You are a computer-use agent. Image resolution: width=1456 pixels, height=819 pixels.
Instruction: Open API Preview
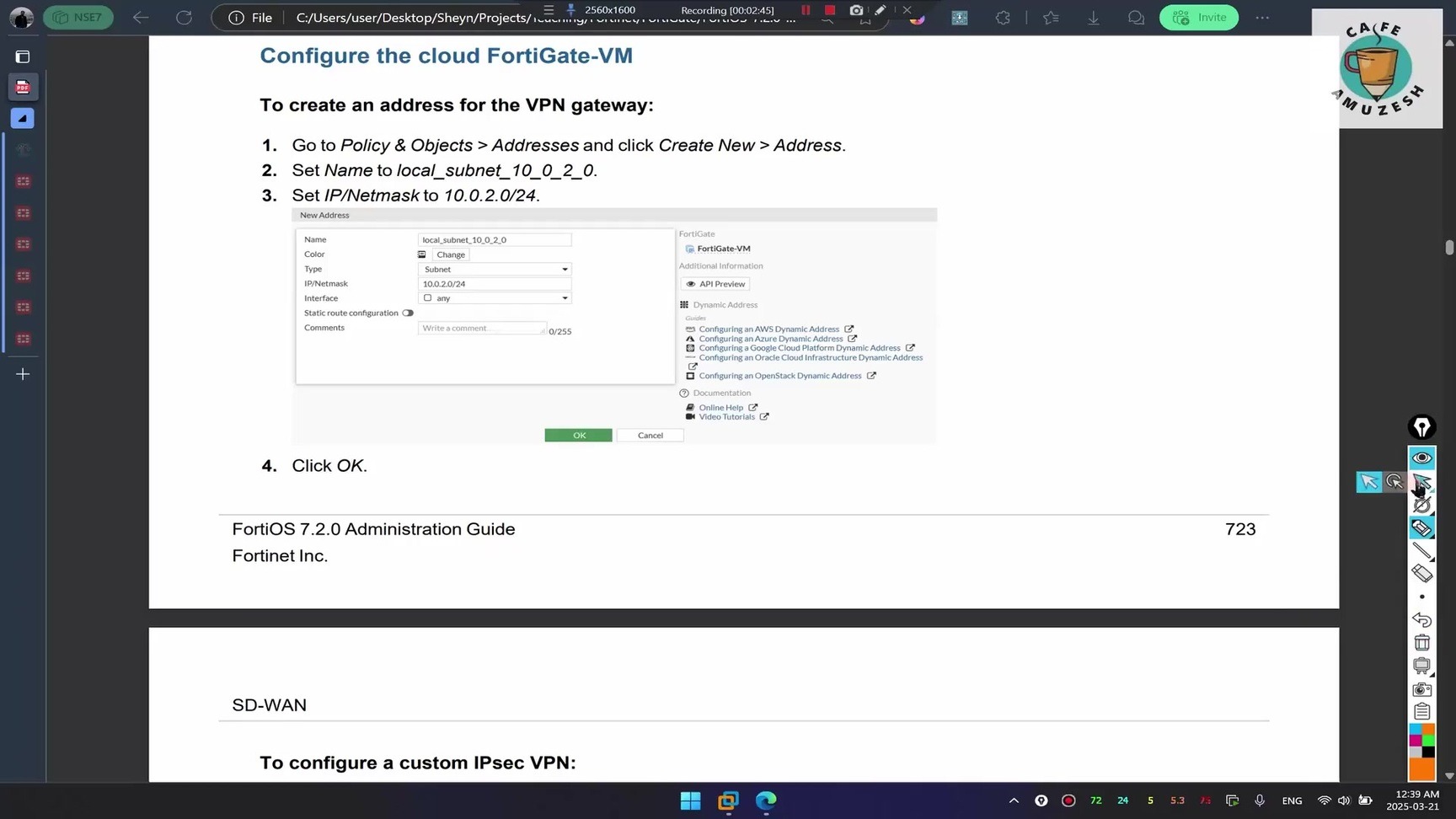tap(715, 284)
